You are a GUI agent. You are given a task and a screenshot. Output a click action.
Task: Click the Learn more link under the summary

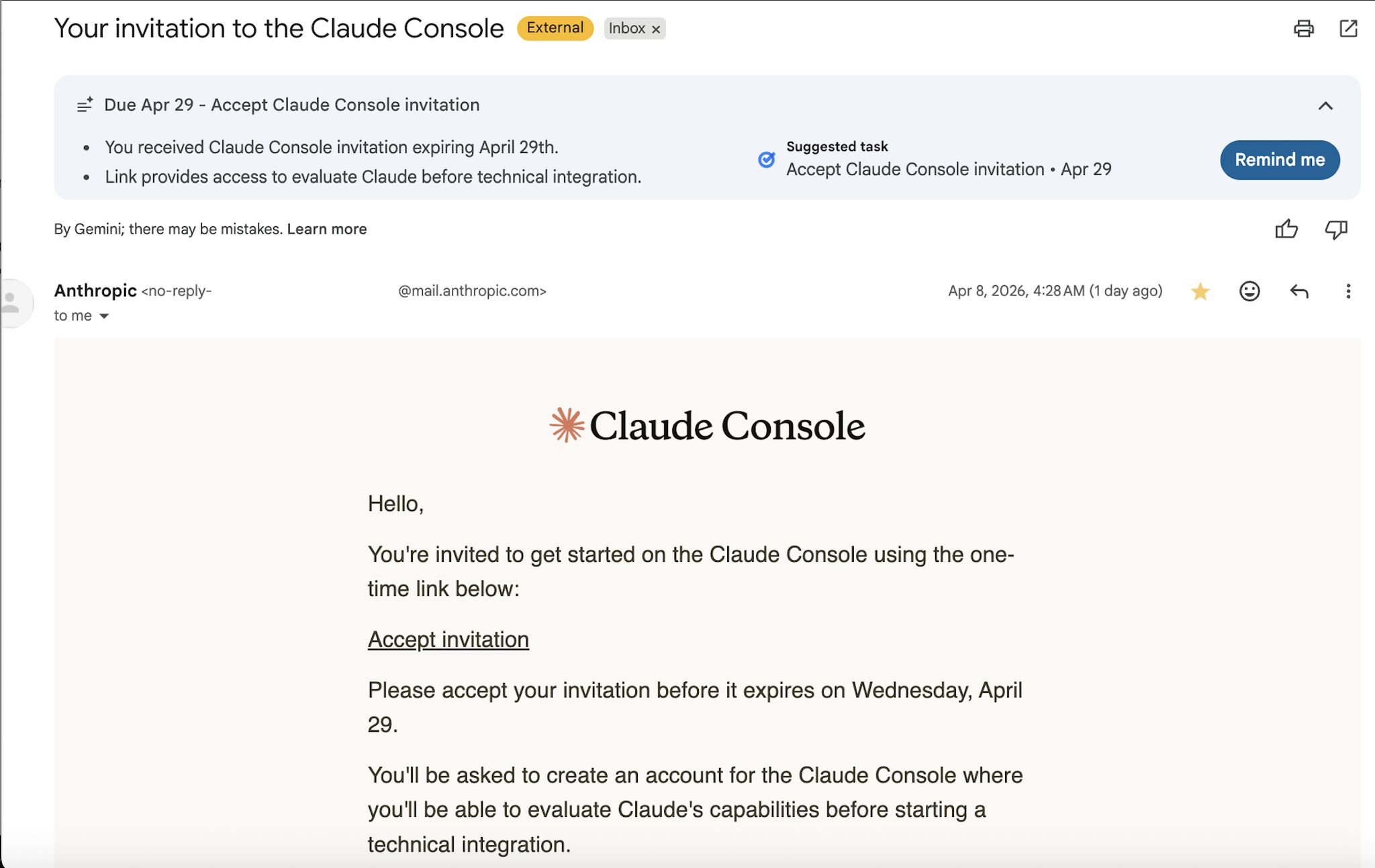click(327, 229)
